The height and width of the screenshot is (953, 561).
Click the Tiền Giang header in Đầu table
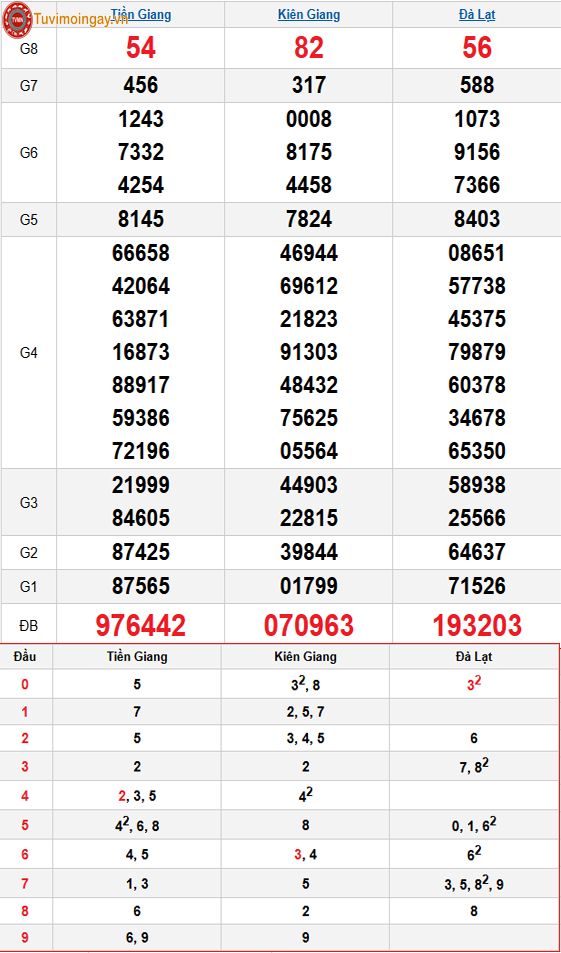click(x=137, y=656)
